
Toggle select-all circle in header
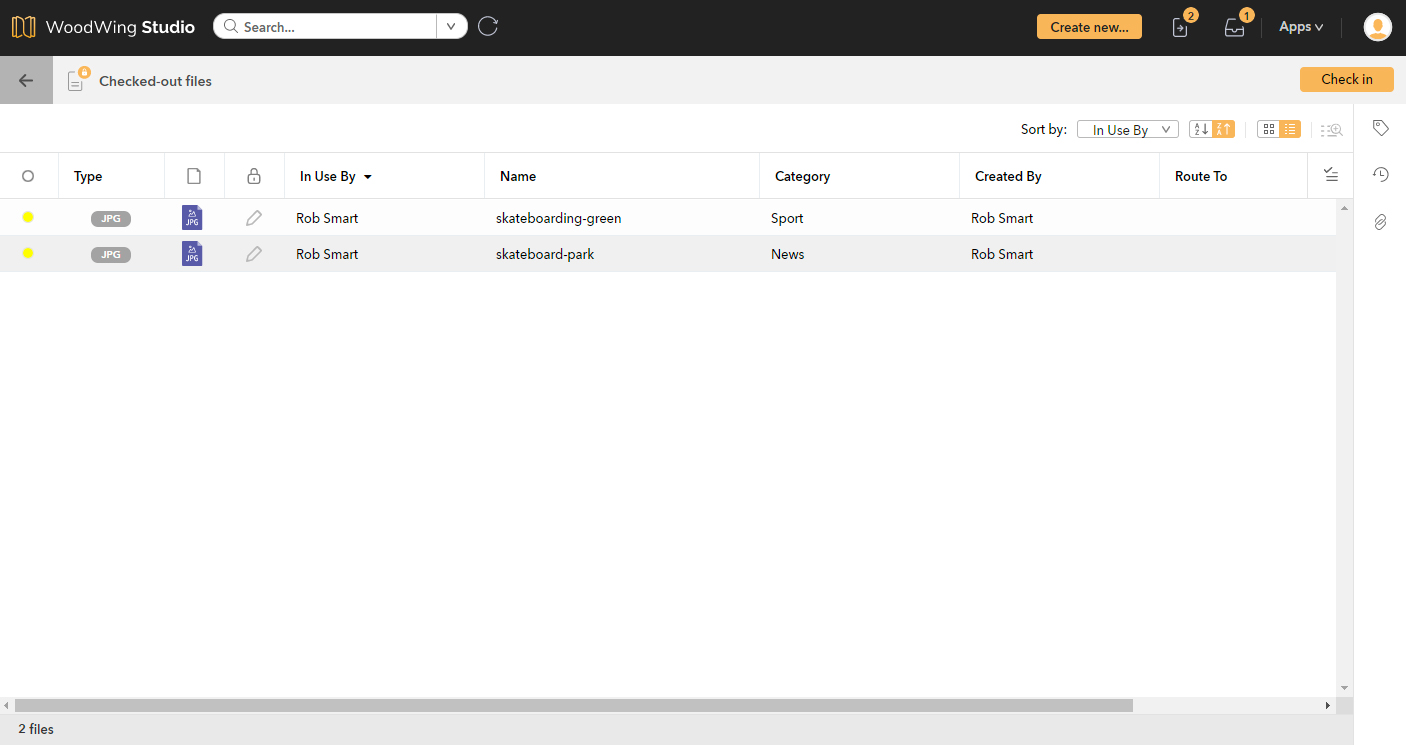[28, 176]
